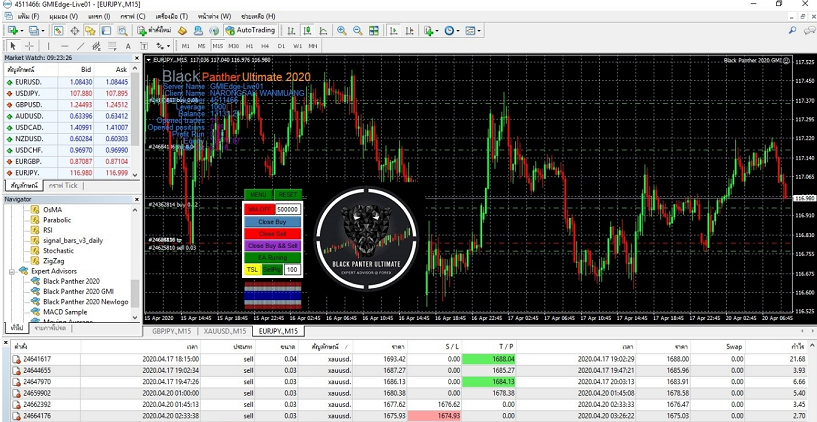Select the crosshair cursor tool
This screenshot has width=817, height=422.
click(x=29, y=46)
